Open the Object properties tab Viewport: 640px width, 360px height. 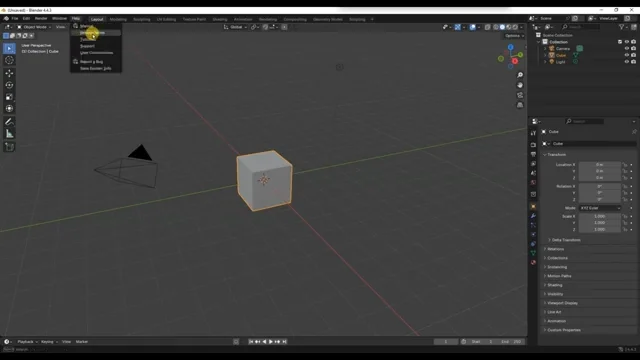pyautogui.click(x=533, y=207)
